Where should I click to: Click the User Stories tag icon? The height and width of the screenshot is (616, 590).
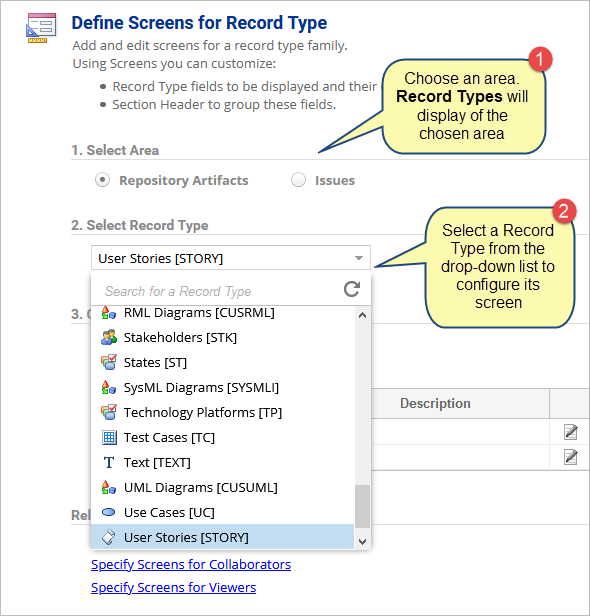coord(108,537)
